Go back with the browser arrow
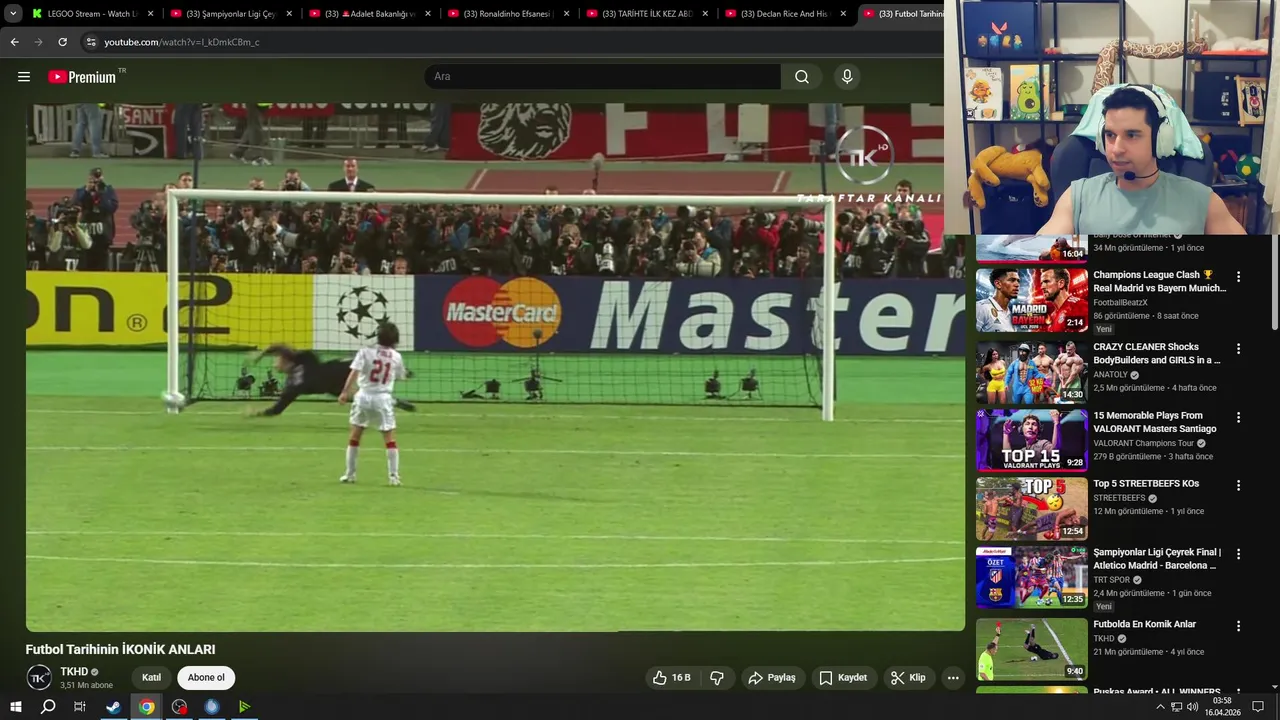 point(14,42)
